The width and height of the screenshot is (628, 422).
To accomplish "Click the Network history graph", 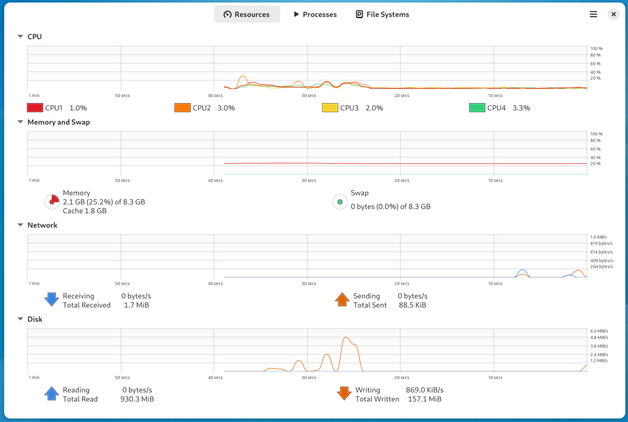I will pos(307,256).
